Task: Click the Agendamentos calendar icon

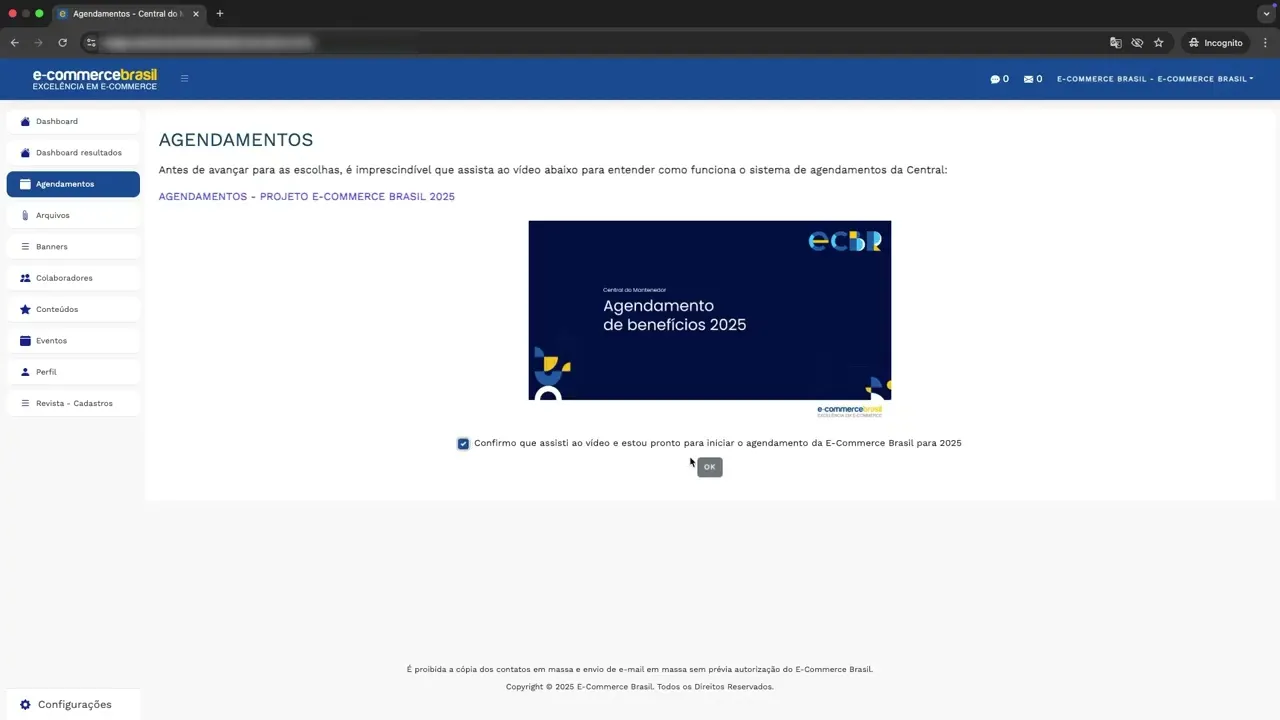Action: pyautogui.click(x=25, y=184)
